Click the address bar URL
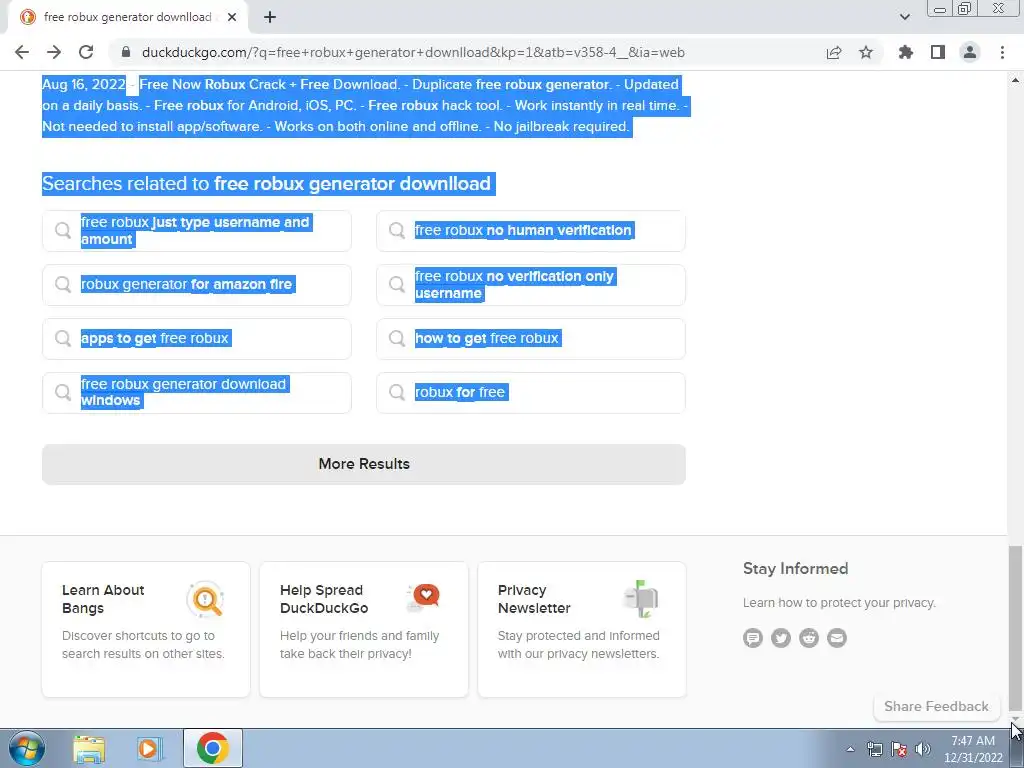The image size is (1024, 768). pyautogui.click(x=413, y=52)
